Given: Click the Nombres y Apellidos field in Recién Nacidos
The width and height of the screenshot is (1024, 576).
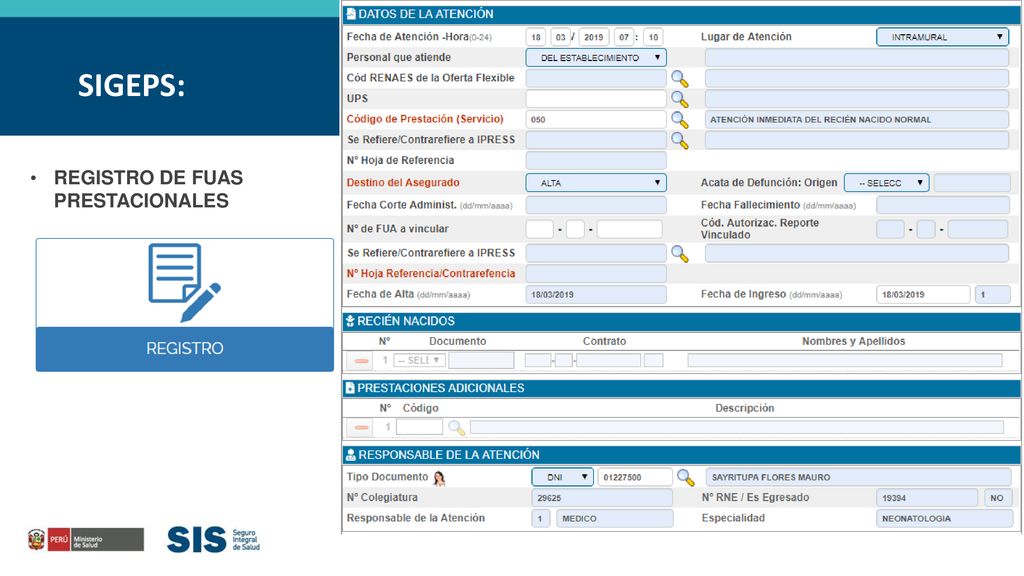Looking at the screenshot, I should (844, 360).
